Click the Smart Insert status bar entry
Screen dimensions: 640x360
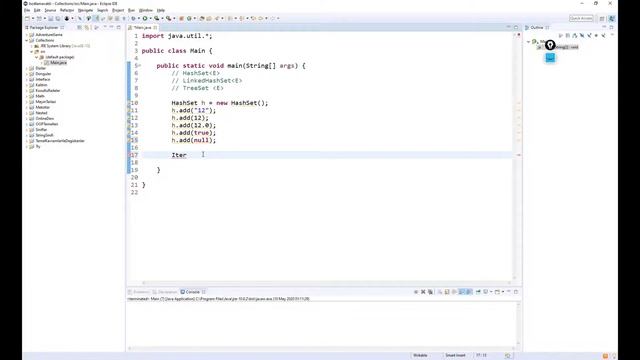[456, 356]
